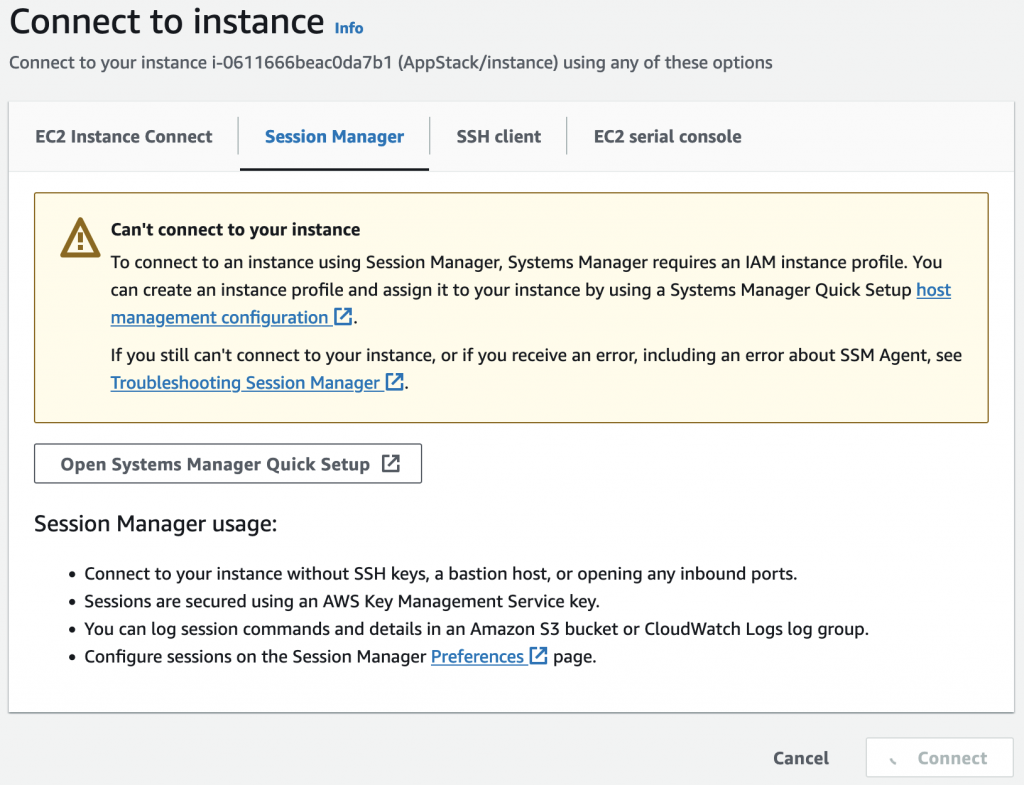The height and width of the screenshot is (785, 1024).
Task: Open the Session Manager Preferences link
Action: pyautogui.click(x=477, y=657)
